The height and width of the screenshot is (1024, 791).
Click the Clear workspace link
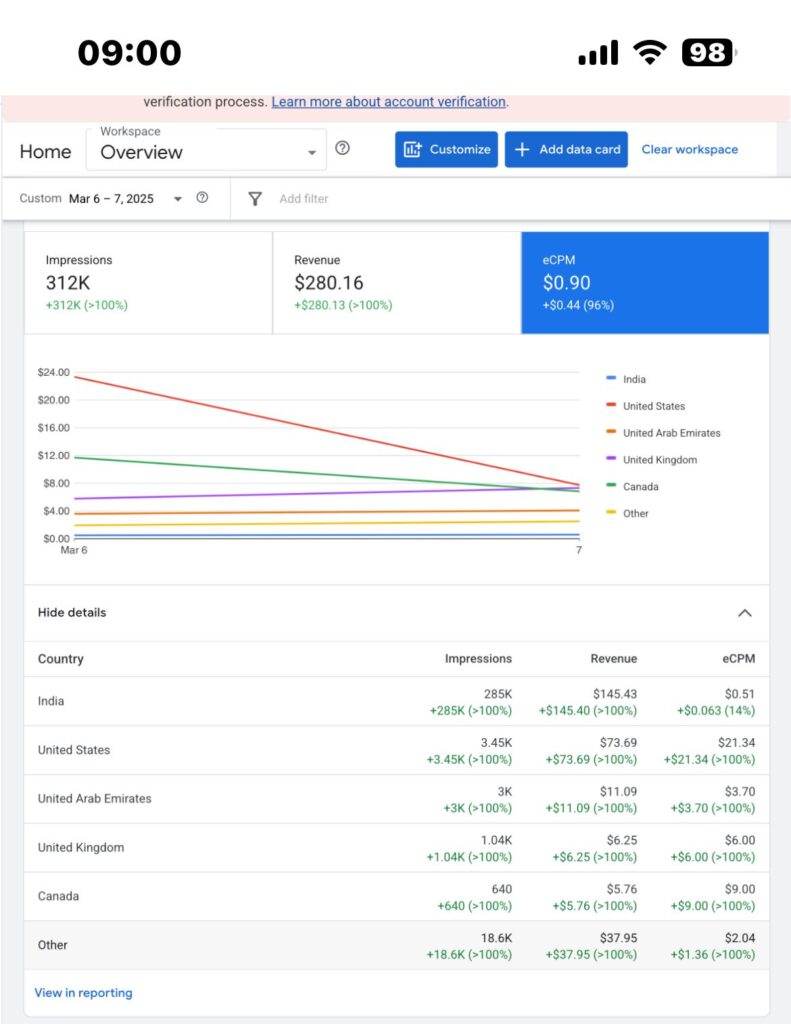coord(689,149)
